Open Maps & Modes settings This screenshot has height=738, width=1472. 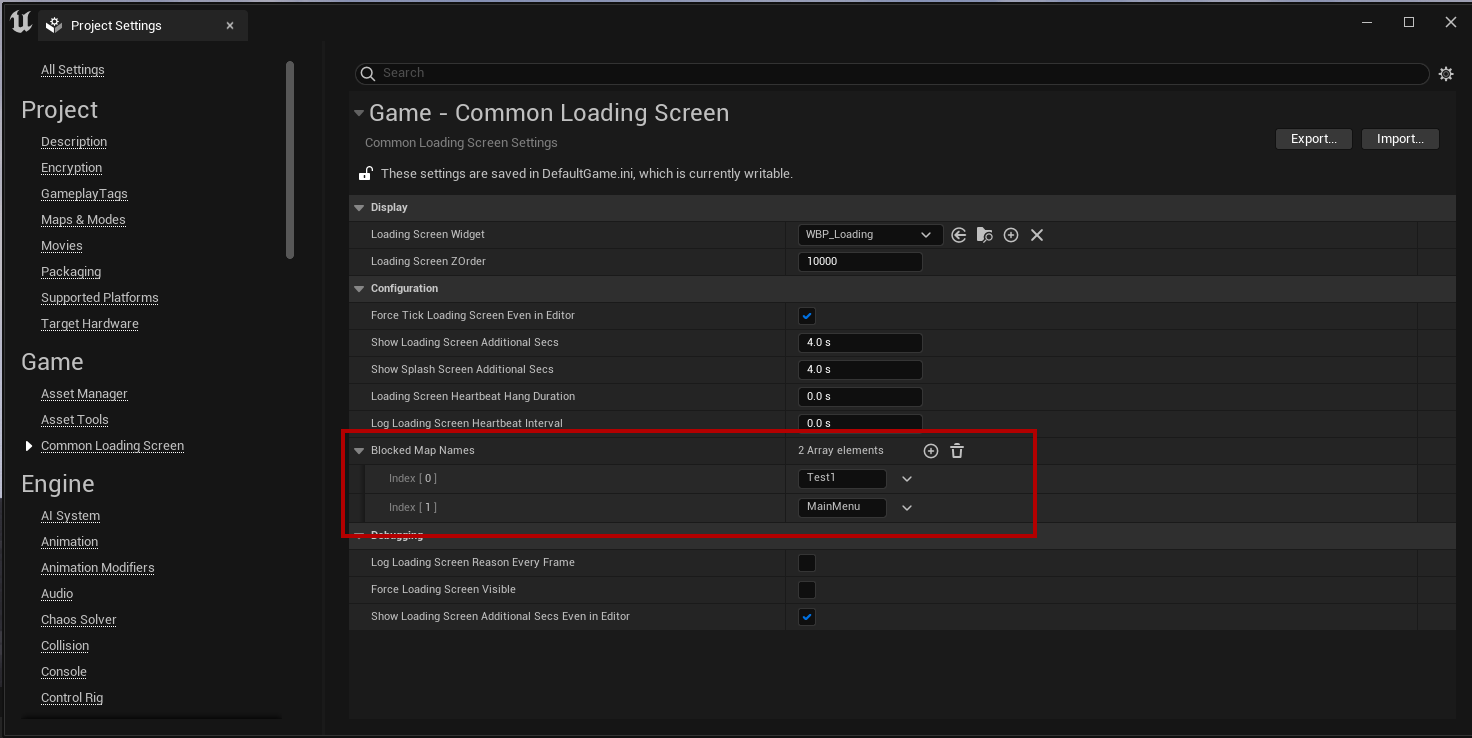tap(83, 220)
